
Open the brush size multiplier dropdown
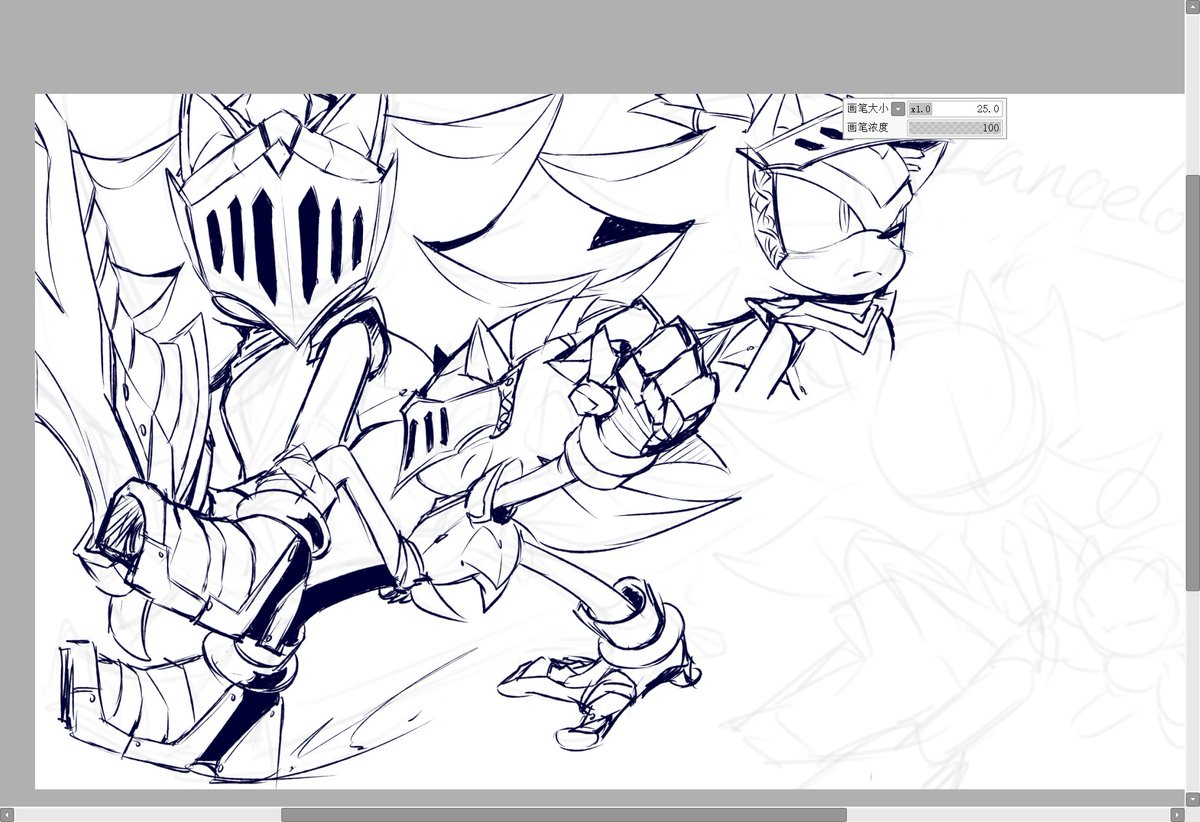898,108
